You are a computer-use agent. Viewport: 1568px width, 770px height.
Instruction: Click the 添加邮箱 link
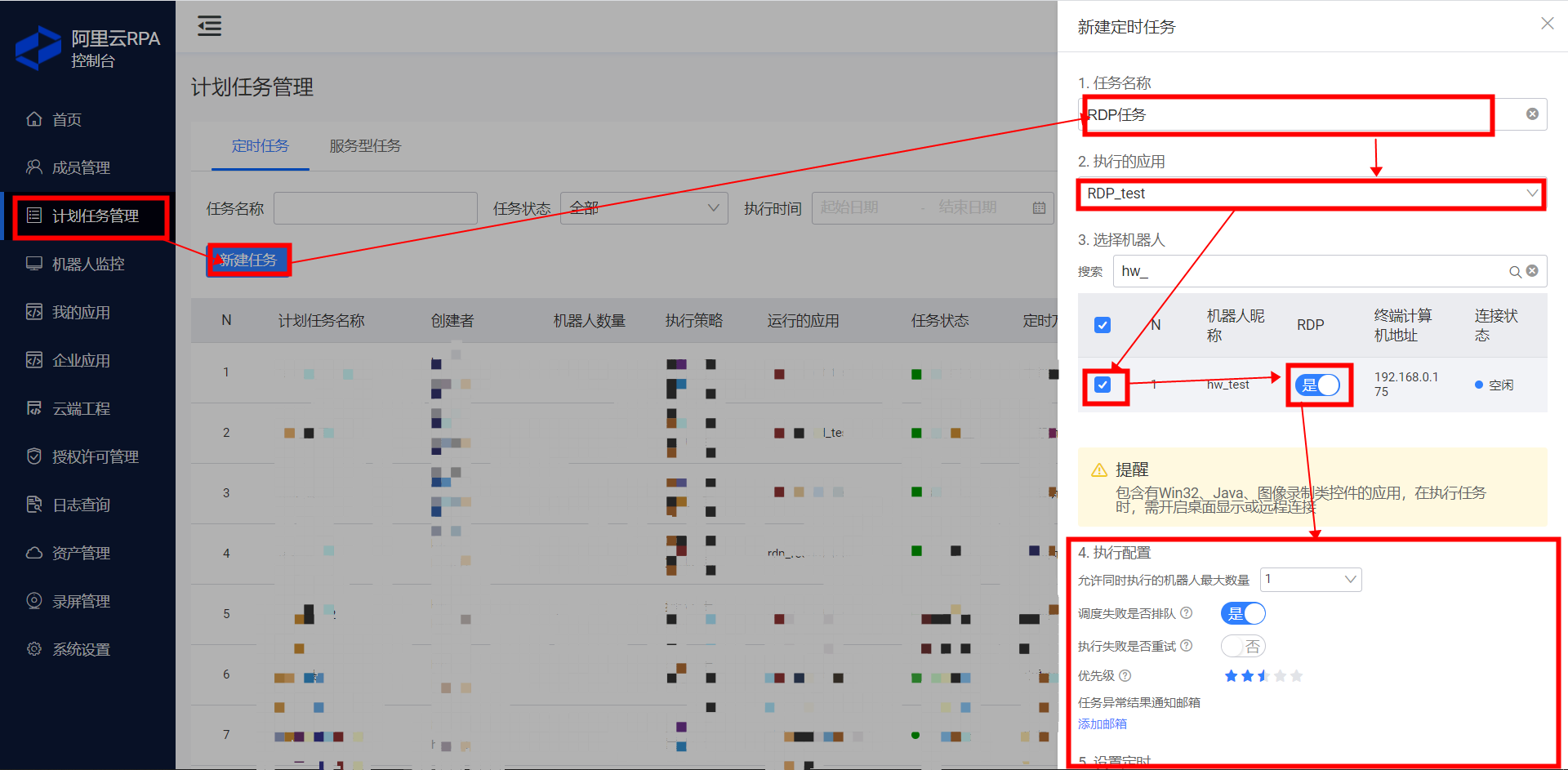pyautogui.click(x=1102, y=723)
